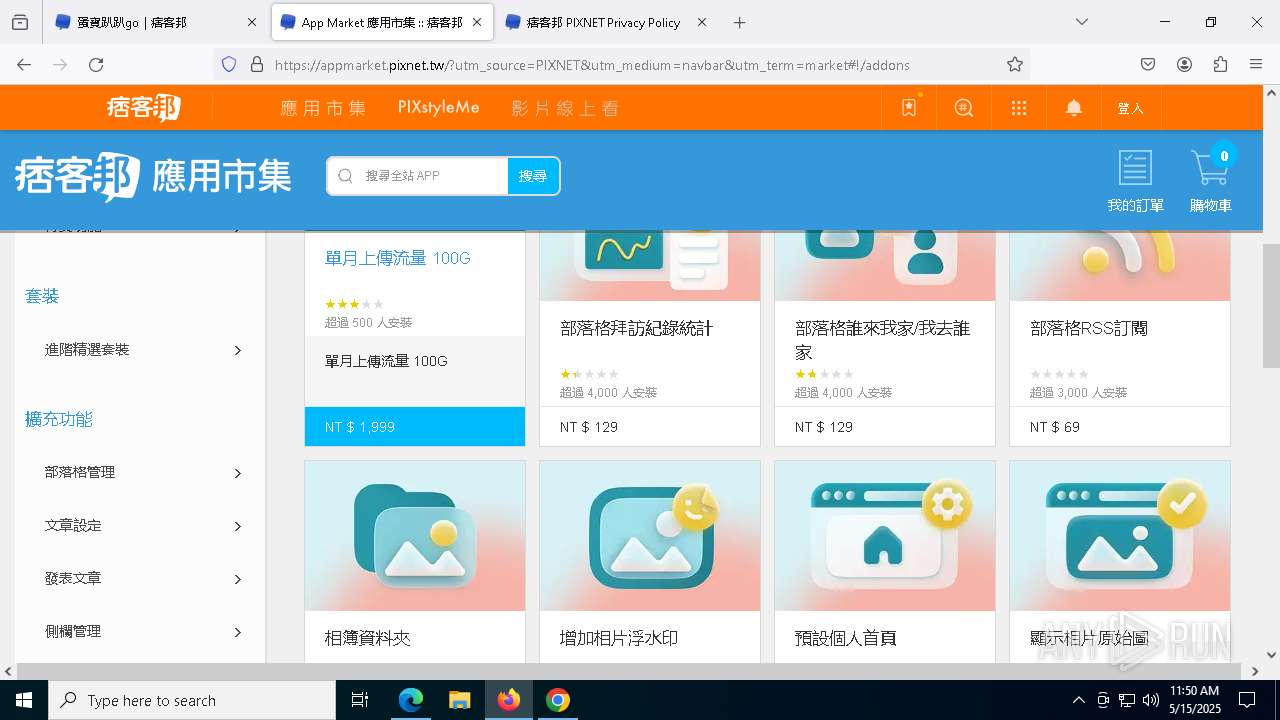The height and width of the screenshot is (720, 1280).
Task: Click the site padlock icon
Action: 257,64
